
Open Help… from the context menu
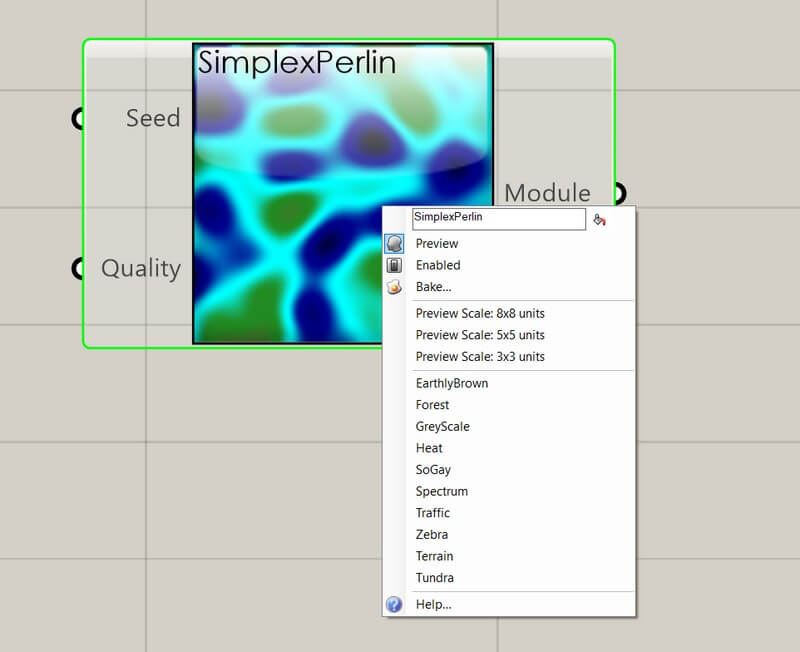[433, 605]
